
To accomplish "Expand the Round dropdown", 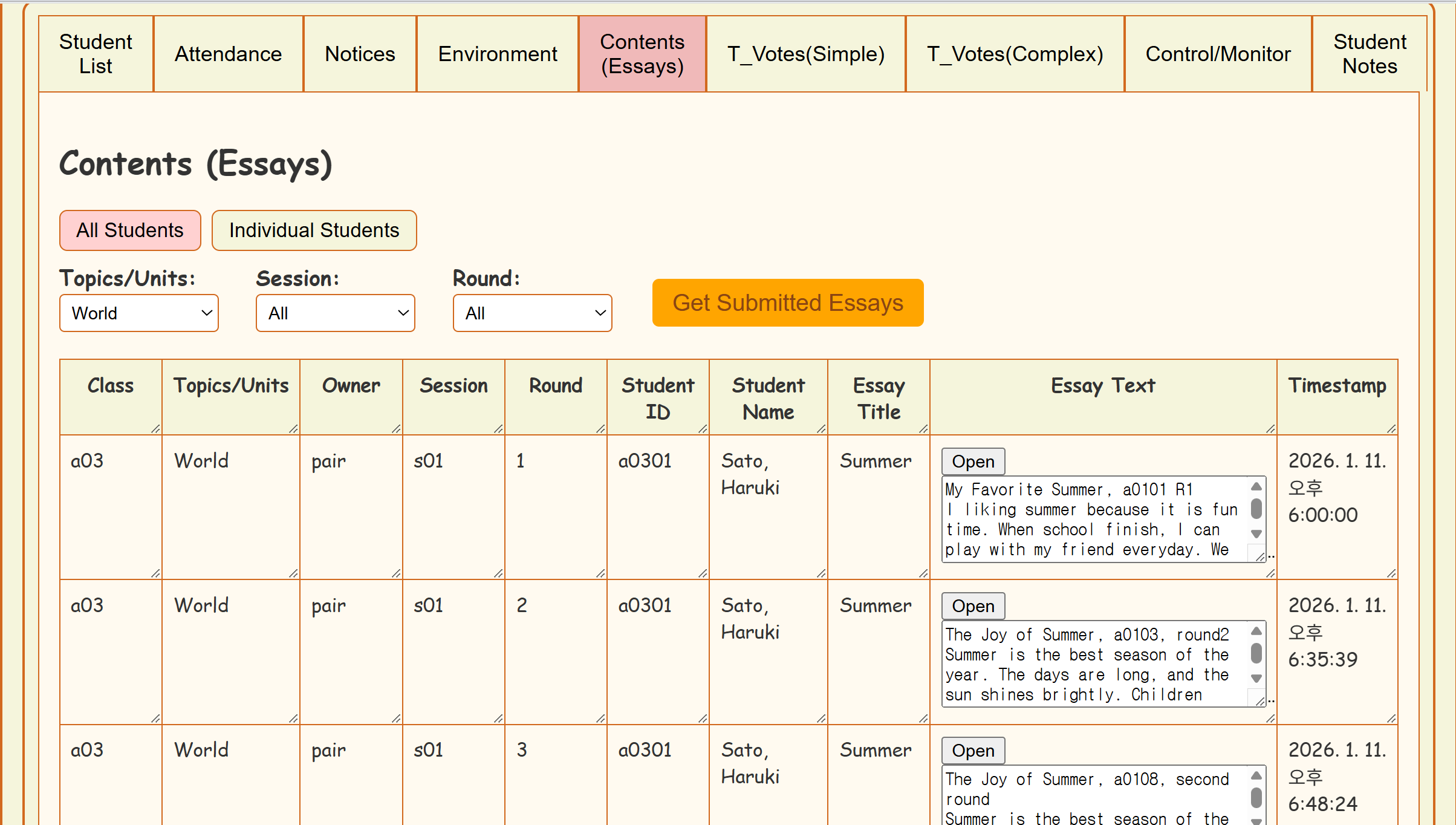I will [x=532, y=313].
